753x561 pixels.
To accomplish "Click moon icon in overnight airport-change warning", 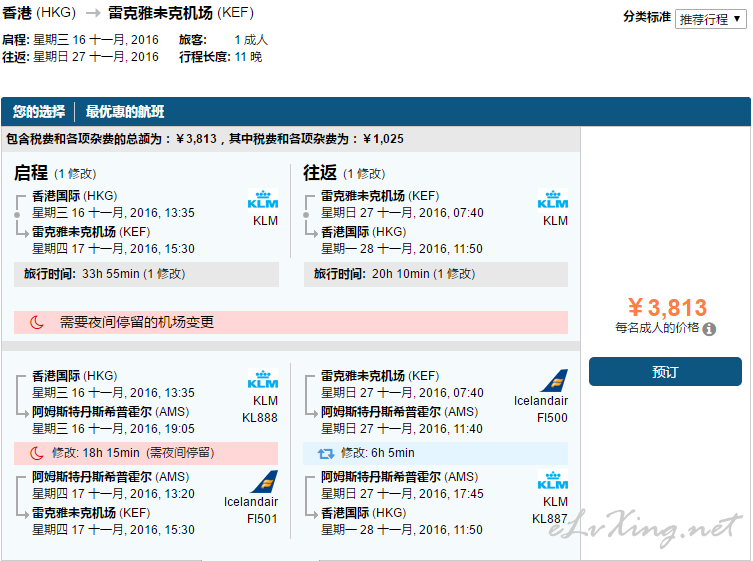I will [x=37, y=322].
